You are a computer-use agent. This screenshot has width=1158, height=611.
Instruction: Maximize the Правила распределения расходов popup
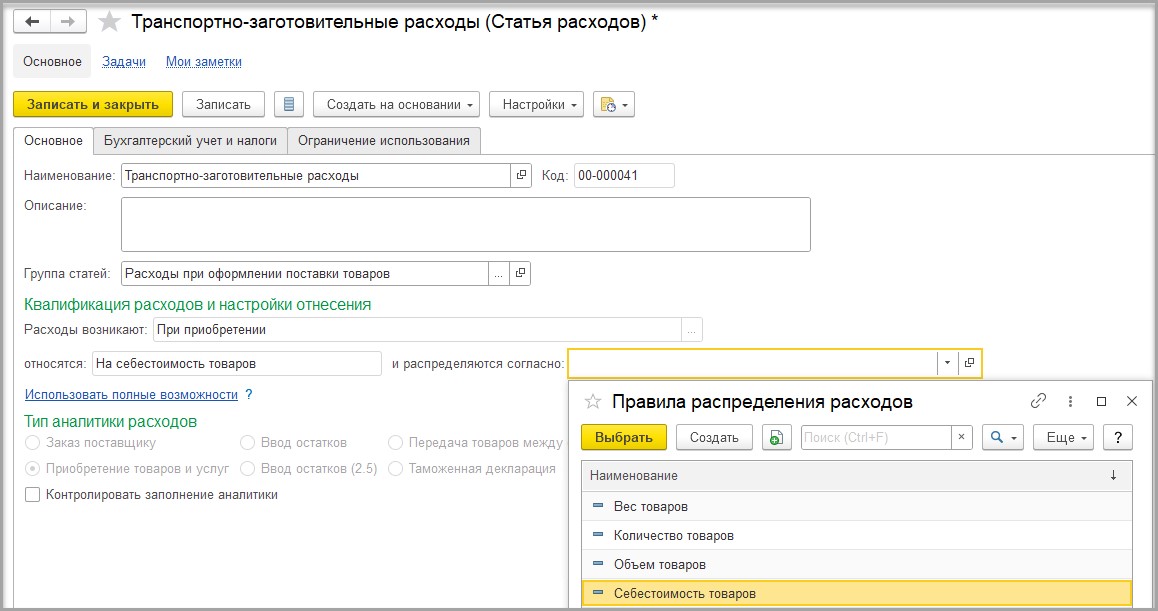1101,401
